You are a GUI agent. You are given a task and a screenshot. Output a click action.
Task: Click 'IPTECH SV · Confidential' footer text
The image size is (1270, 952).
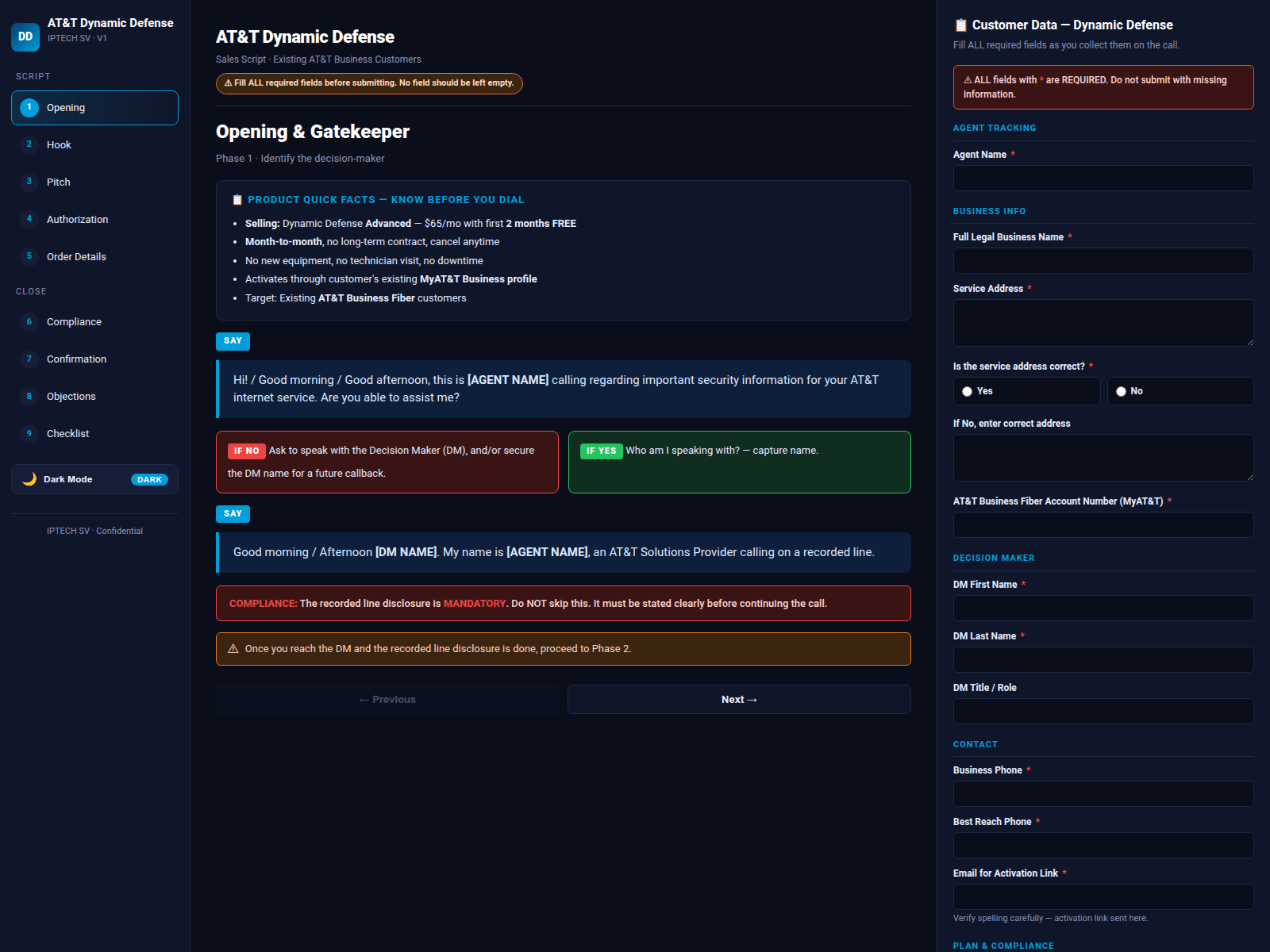tap(94, 532)
